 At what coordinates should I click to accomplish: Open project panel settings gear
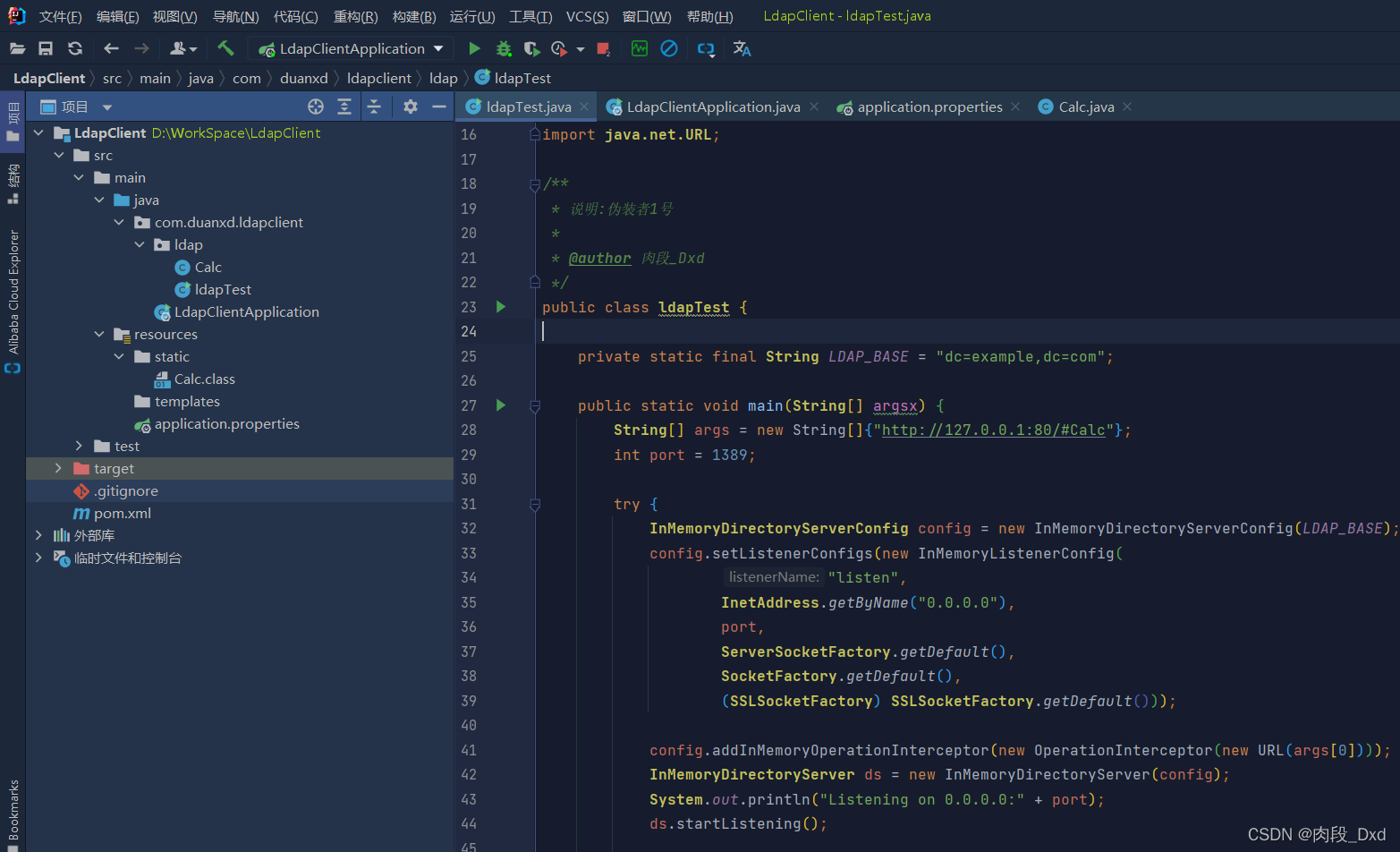click(x=411, y=106)
